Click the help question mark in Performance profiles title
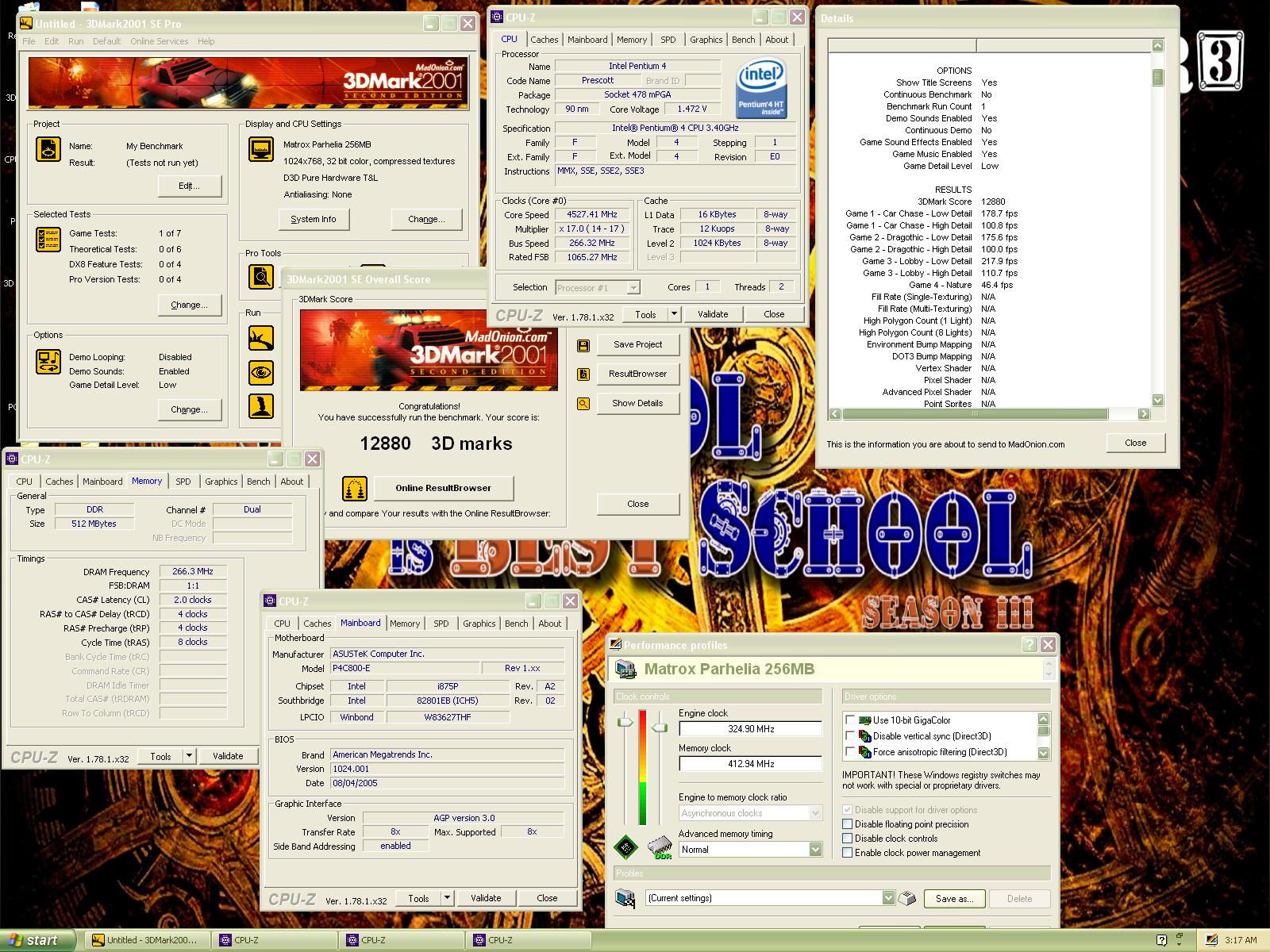 click(1029, 645)
